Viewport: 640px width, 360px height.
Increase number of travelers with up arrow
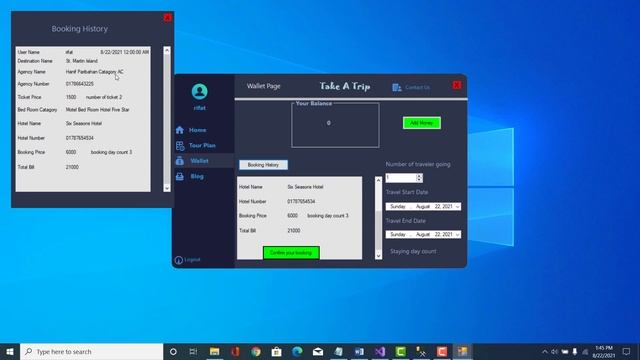(x=419, y=176)
